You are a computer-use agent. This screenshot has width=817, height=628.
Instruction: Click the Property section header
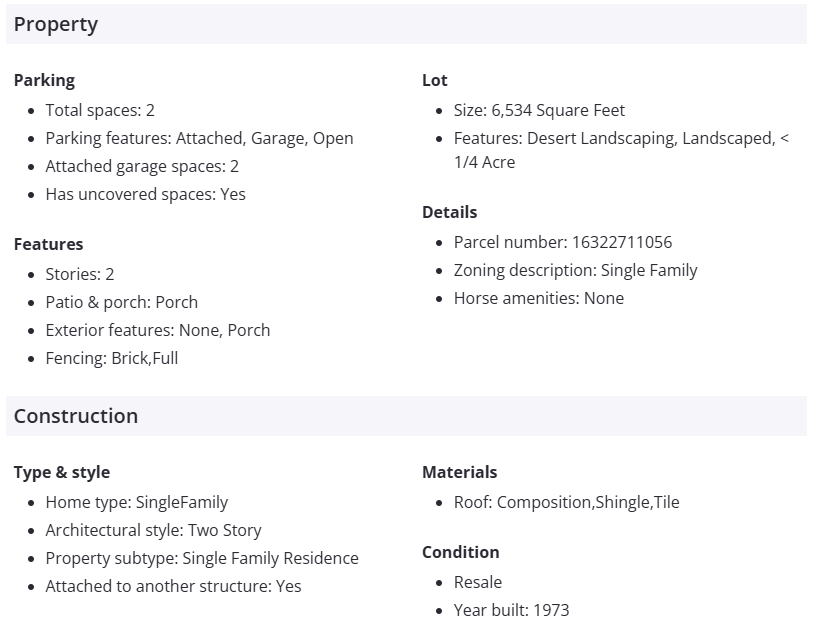[x=56, y=25]
